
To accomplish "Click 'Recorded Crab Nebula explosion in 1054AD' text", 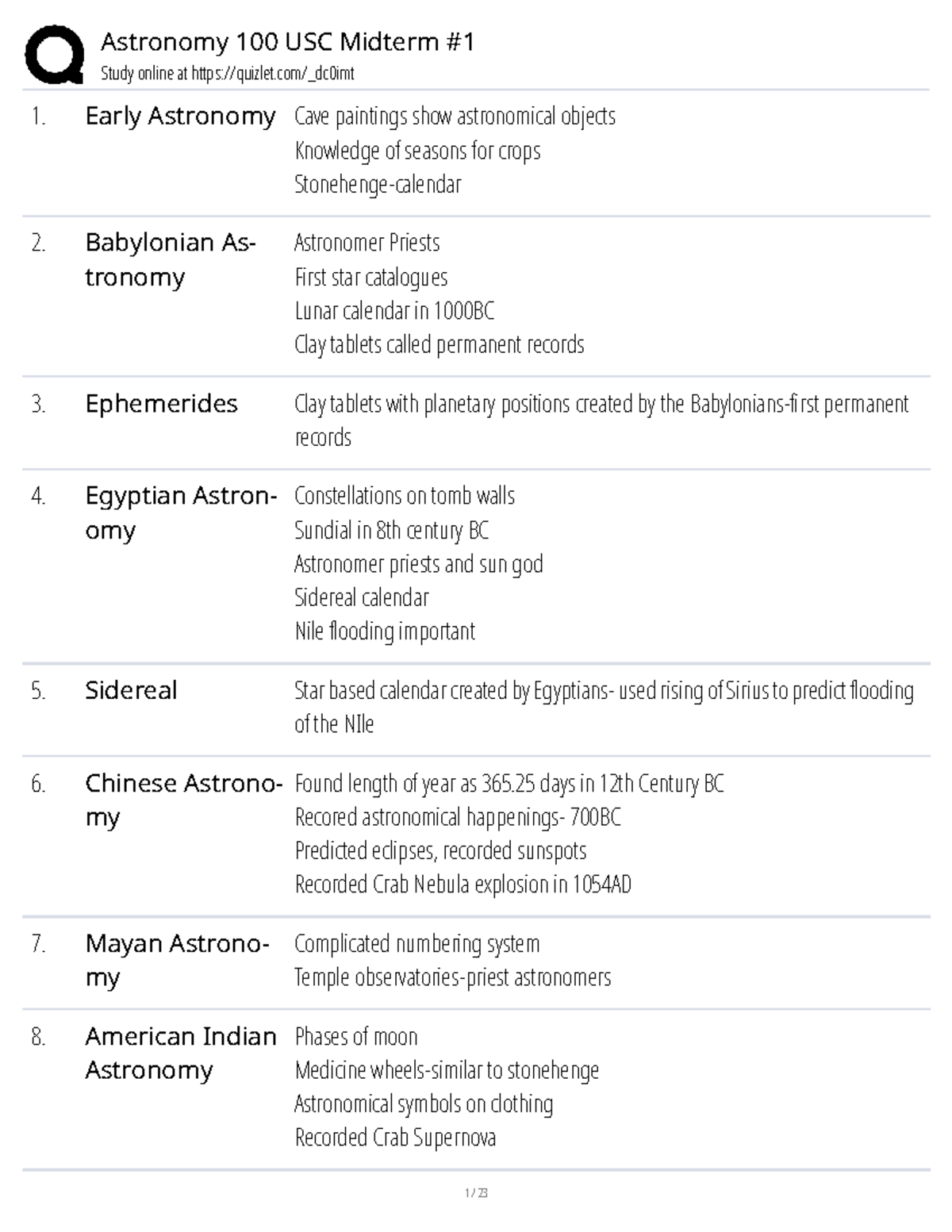I will coord(463,884).
